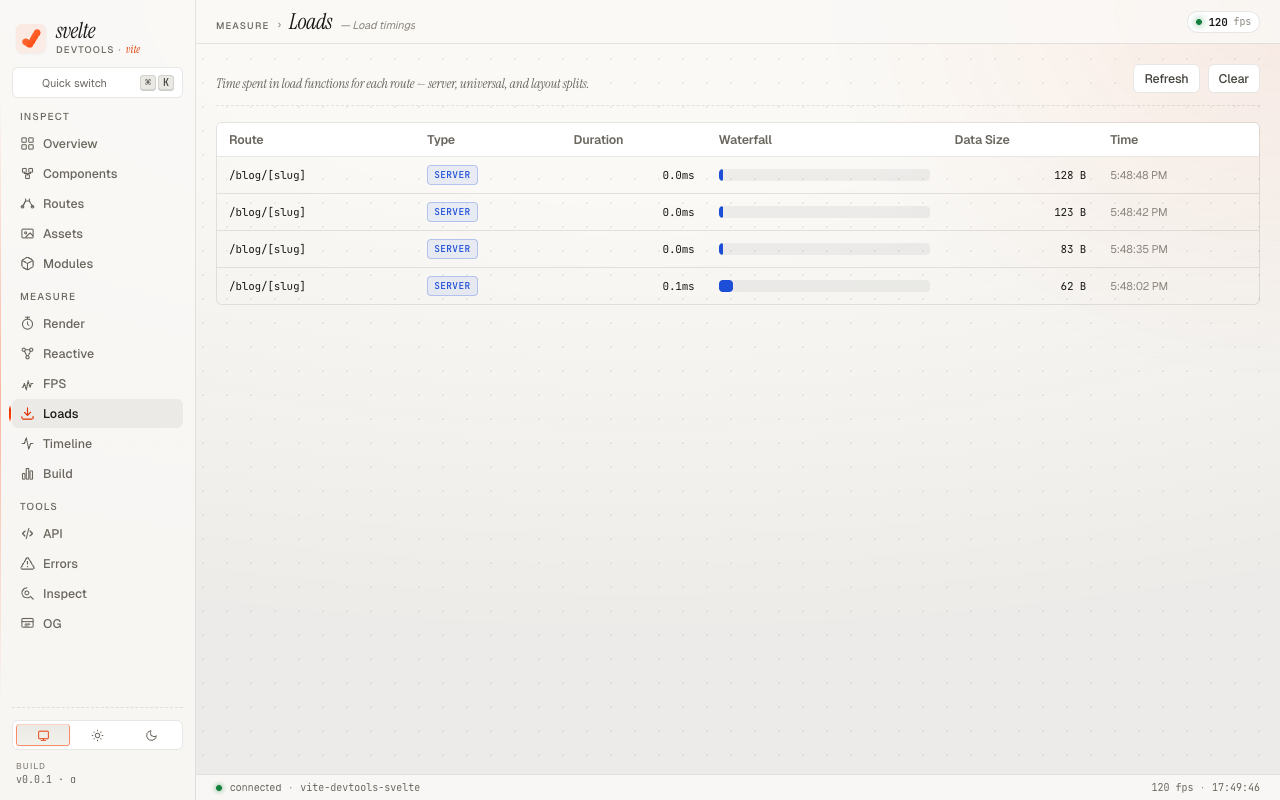Click the Reactive graph icon
1280x800 pixels.
(x=28, y=354)
